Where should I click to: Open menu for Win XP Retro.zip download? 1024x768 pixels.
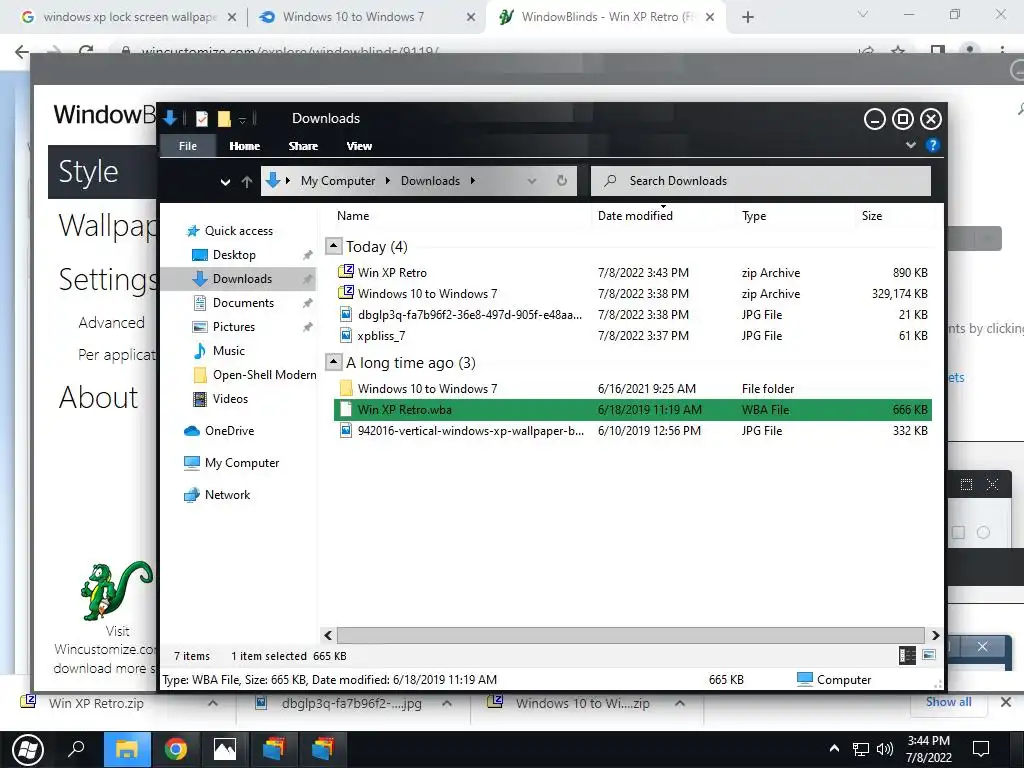coord(213,703)
